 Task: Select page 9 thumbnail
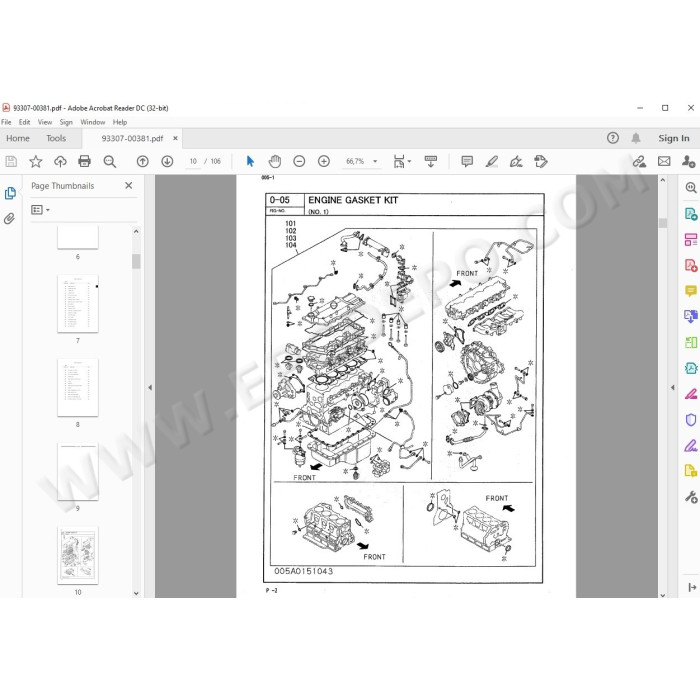(78, 471)
